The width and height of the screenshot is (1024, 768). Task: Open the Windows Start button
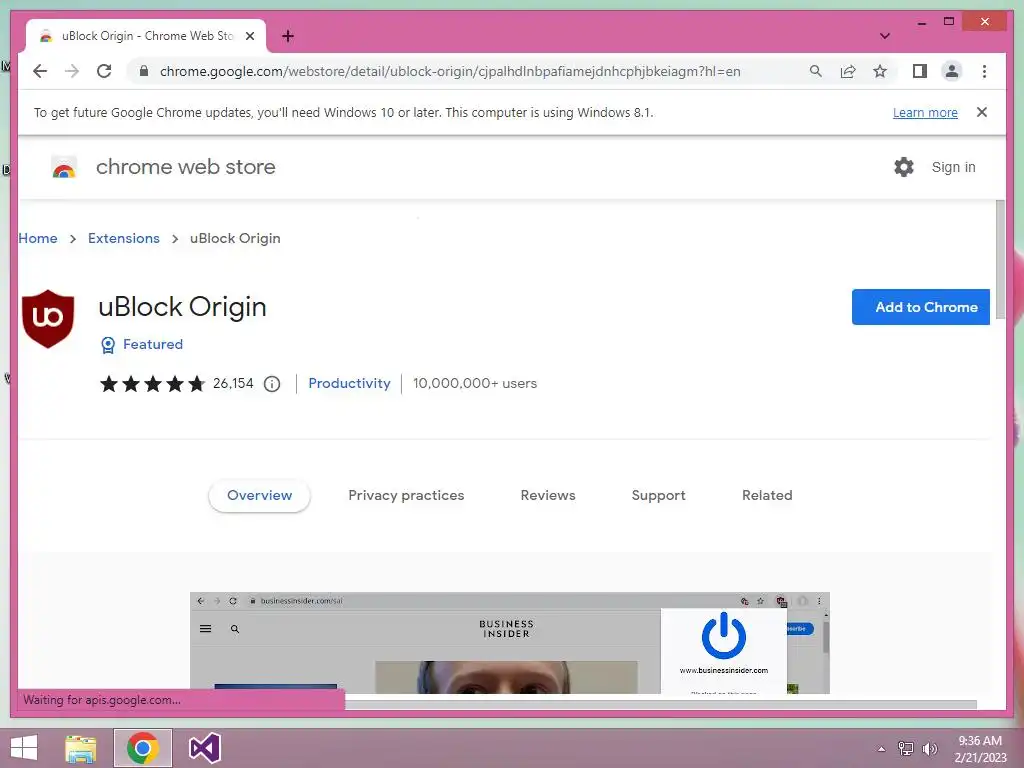click(24, 748)
